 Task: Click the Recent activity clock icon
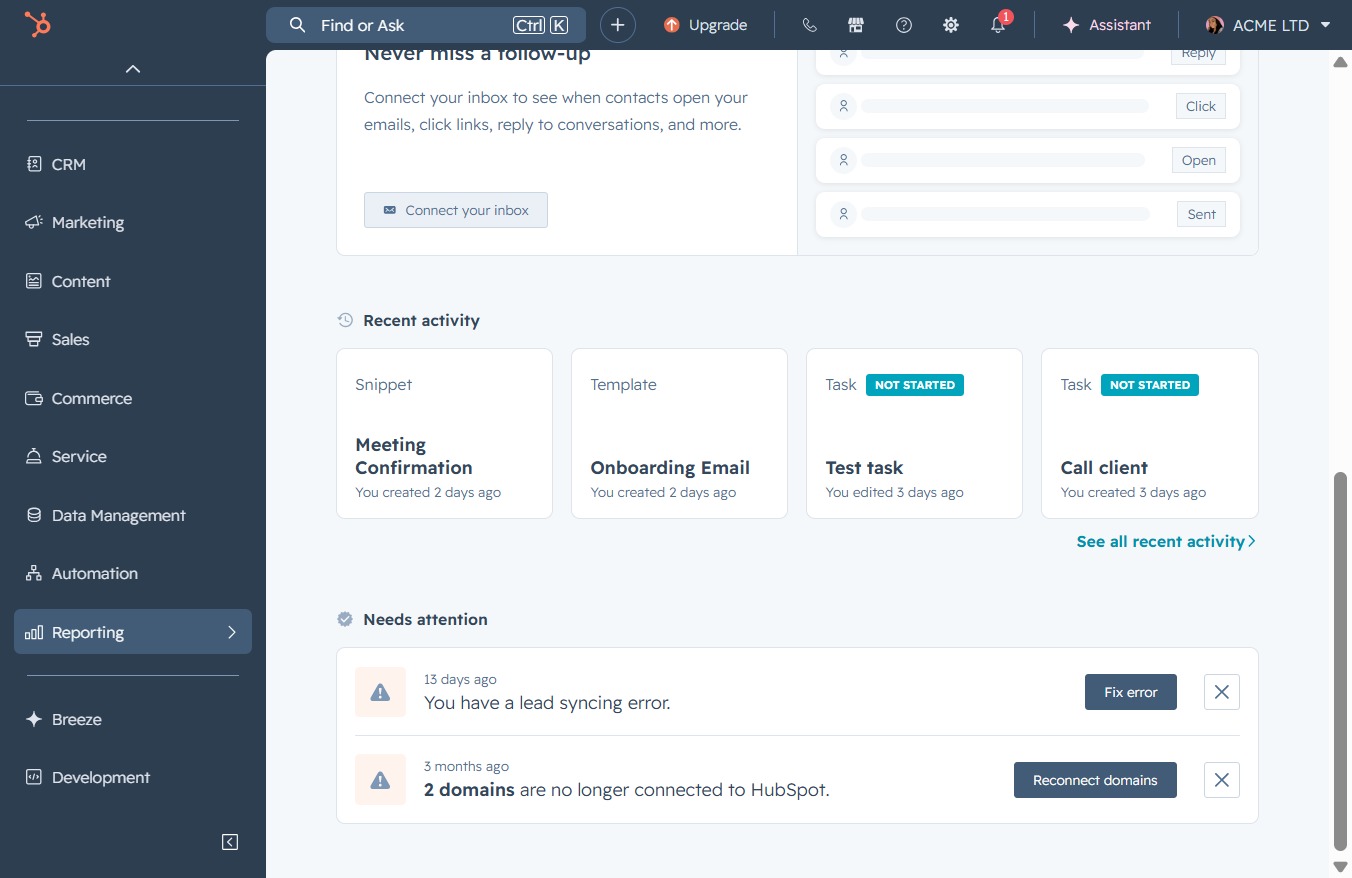pos(345,320)
